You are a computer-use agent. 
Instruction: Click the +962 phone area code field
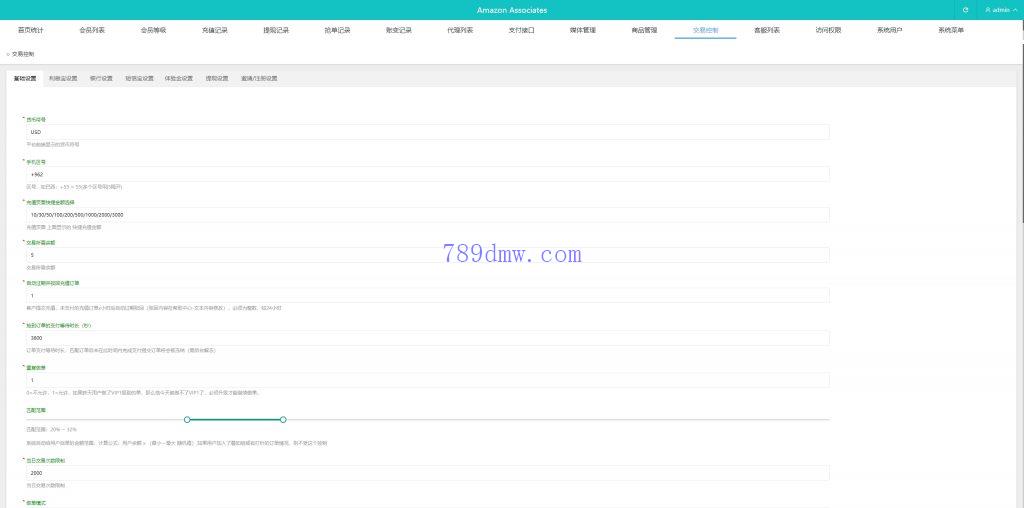pyautogui.click(x=427, y=174)
